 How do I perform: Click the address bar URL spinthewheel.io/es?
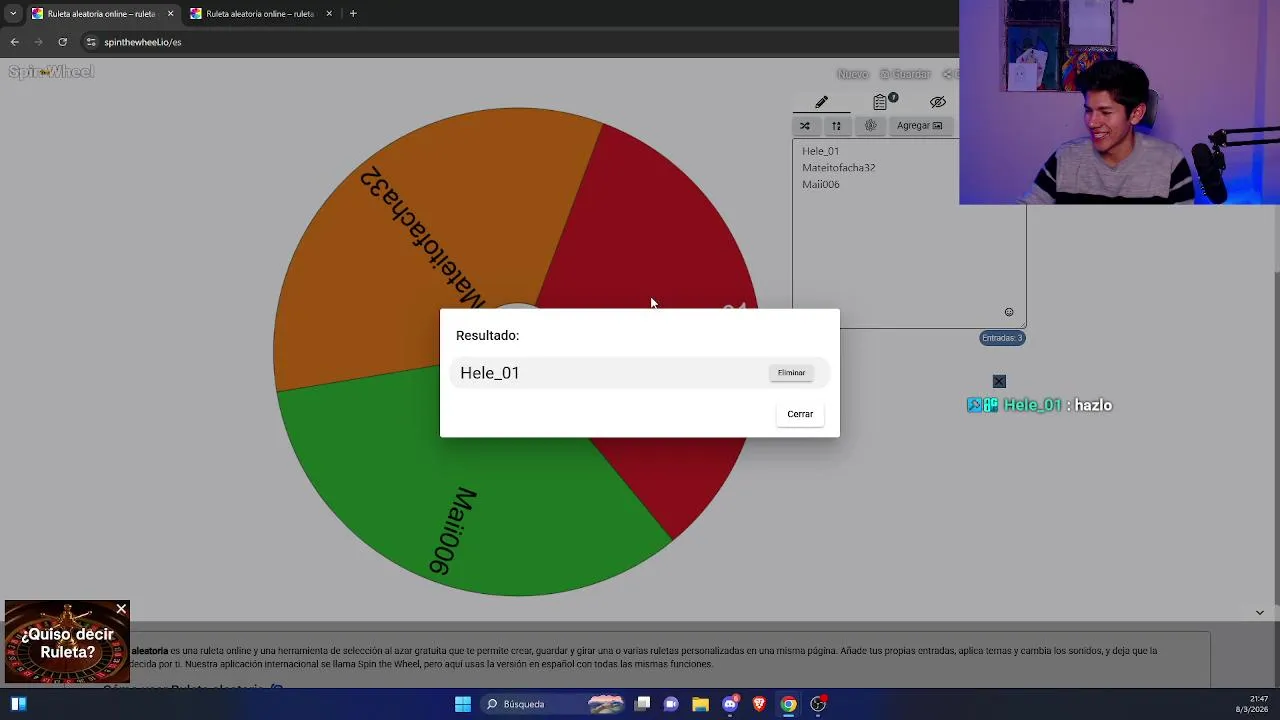pos(142,42)
